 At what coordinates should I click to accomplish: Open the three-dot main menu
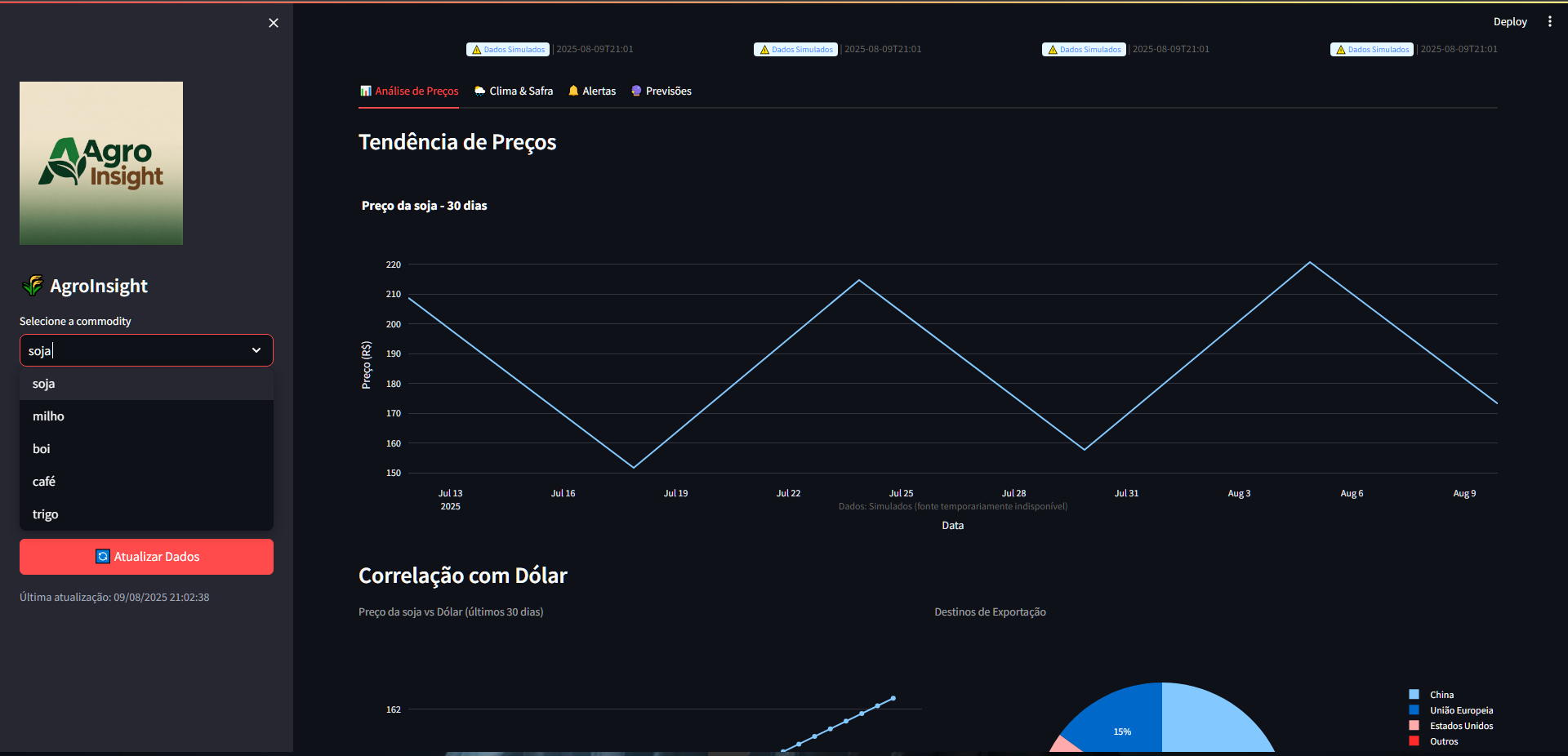1549,22
